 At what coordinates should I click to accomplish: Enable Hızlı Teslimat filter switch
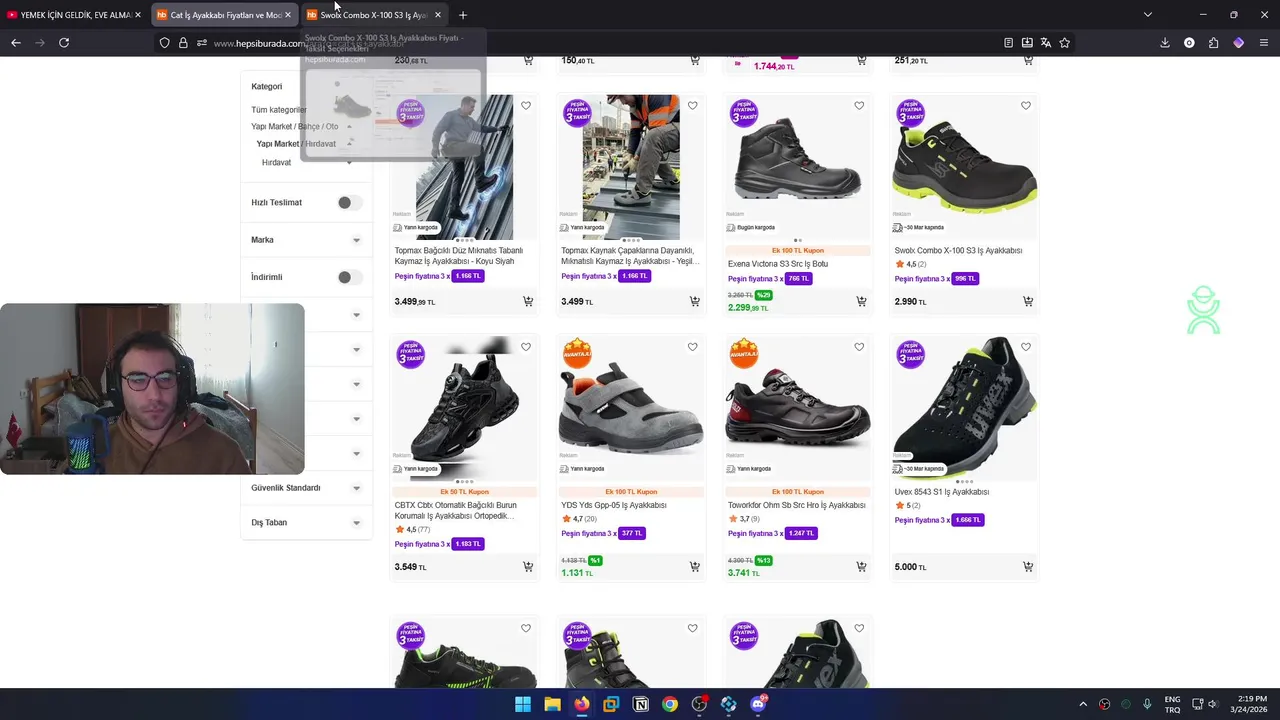348,203
